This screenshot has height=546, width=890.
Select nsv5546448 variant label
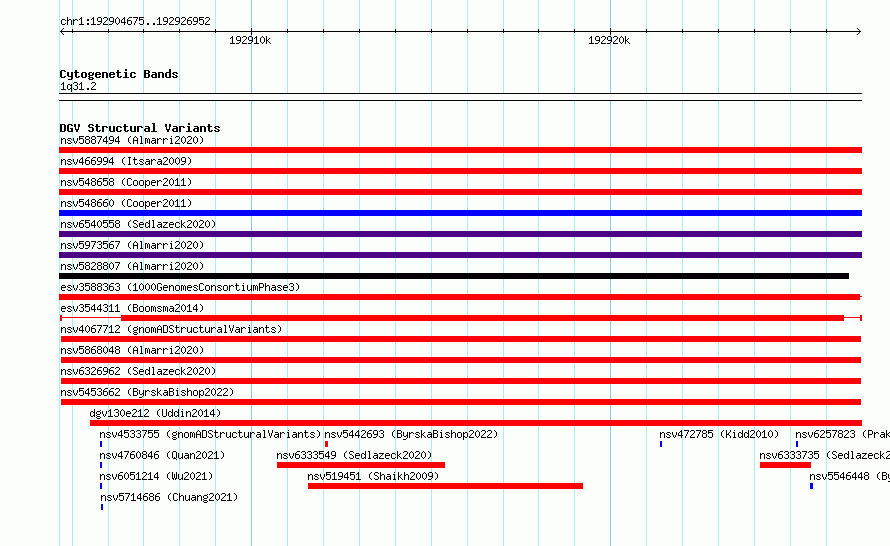(850, 476)
